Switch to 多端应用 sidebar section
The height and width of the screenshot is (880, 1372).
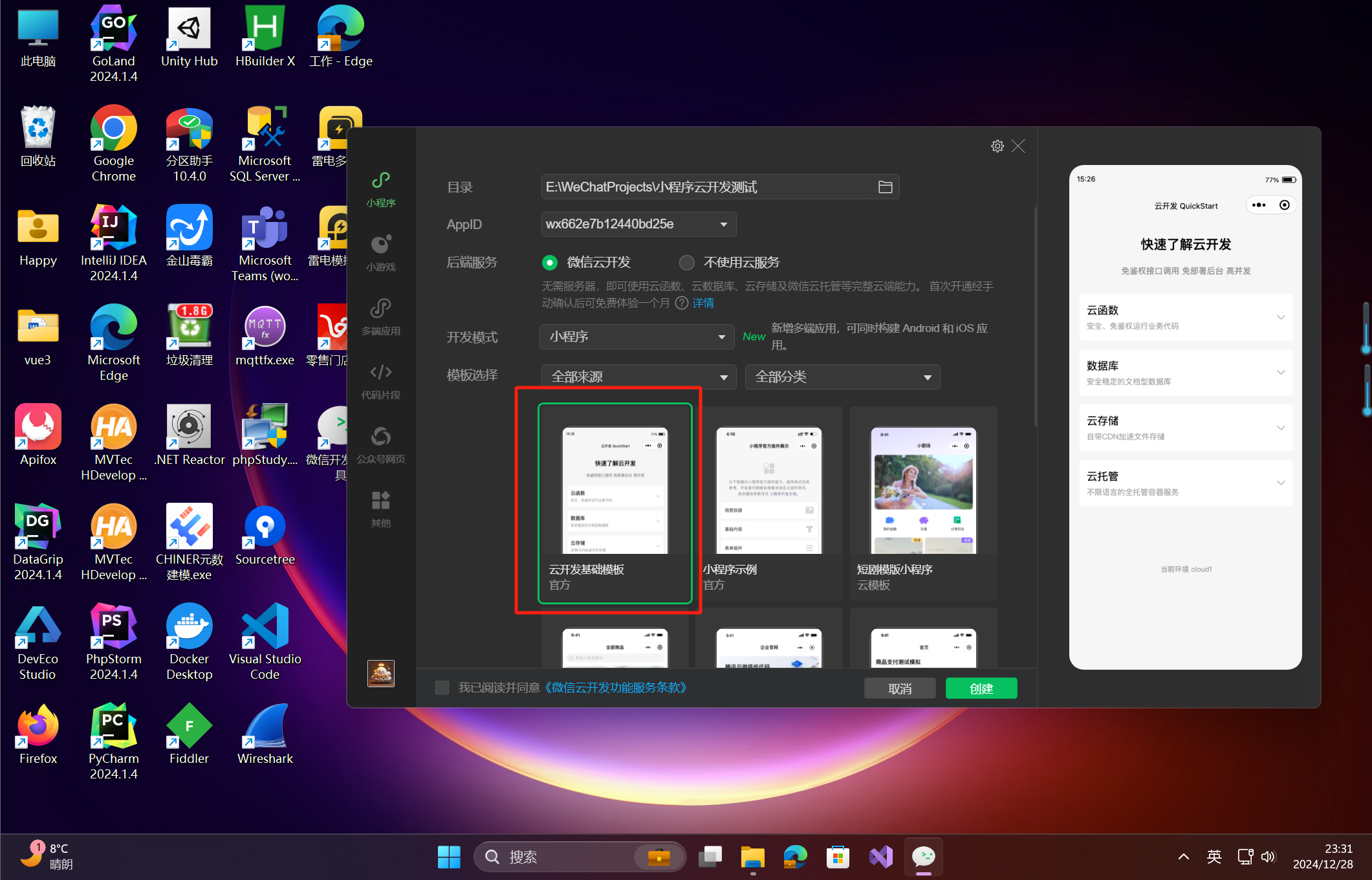pos(380,316)
